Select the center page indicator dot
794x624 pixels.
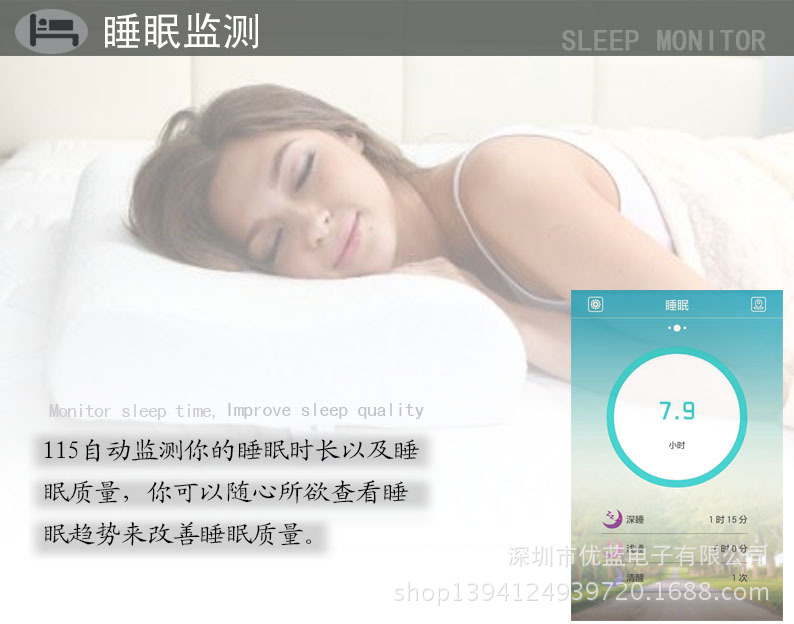677,328
